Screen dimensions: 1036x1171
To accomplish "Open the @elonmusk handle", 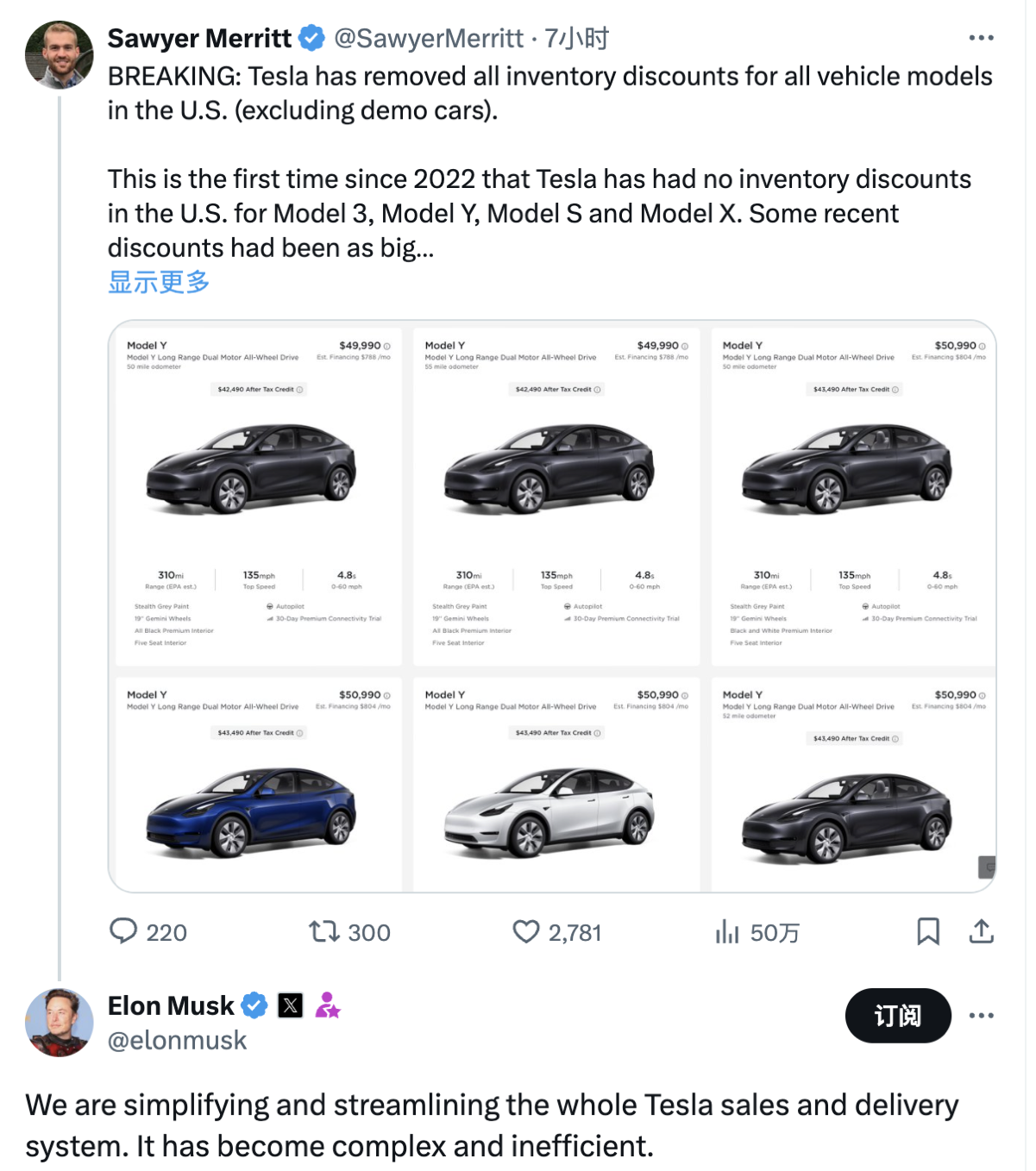I will [177, 1041].
